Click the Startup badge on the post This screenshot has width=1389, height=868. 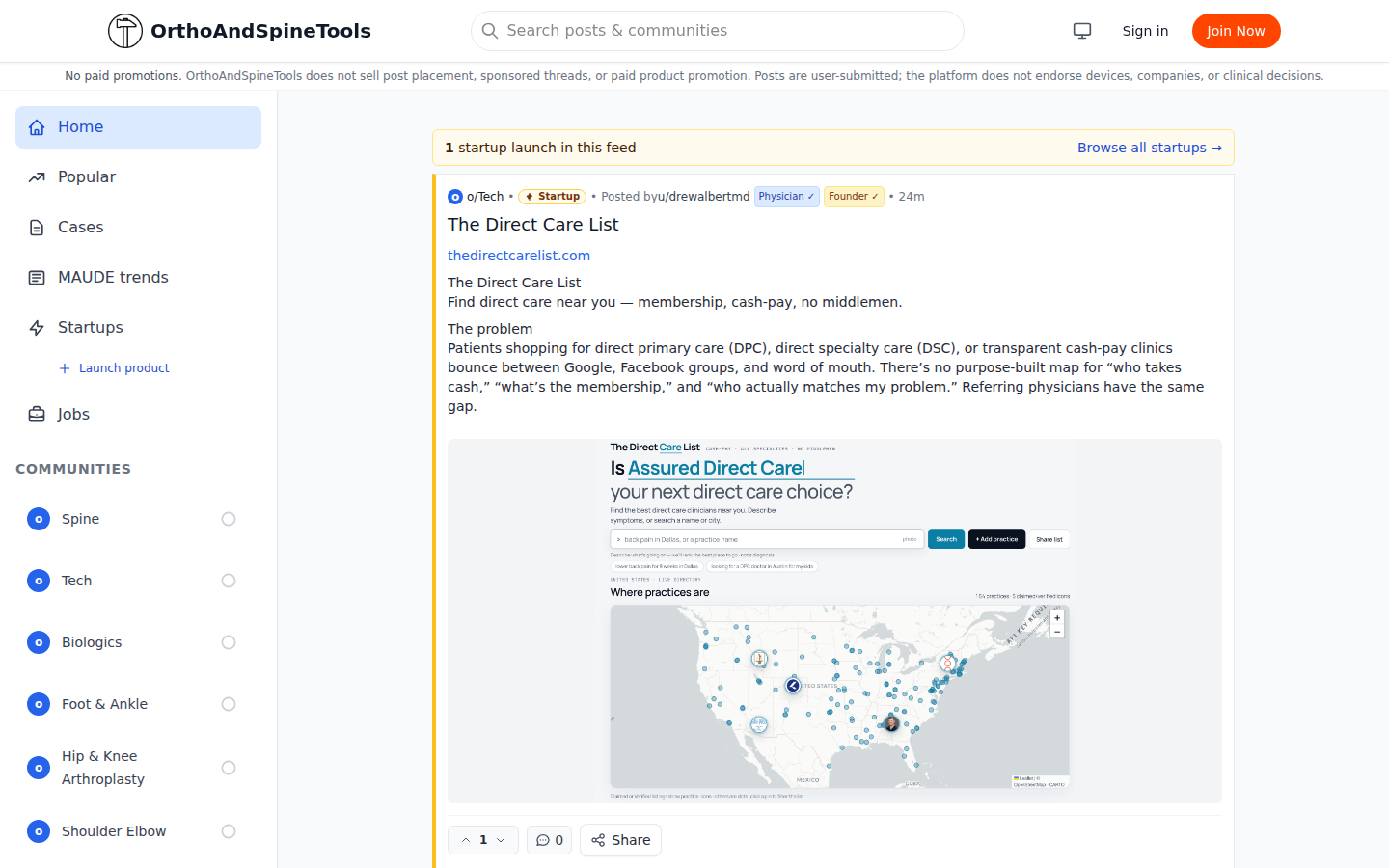[553, 197]
